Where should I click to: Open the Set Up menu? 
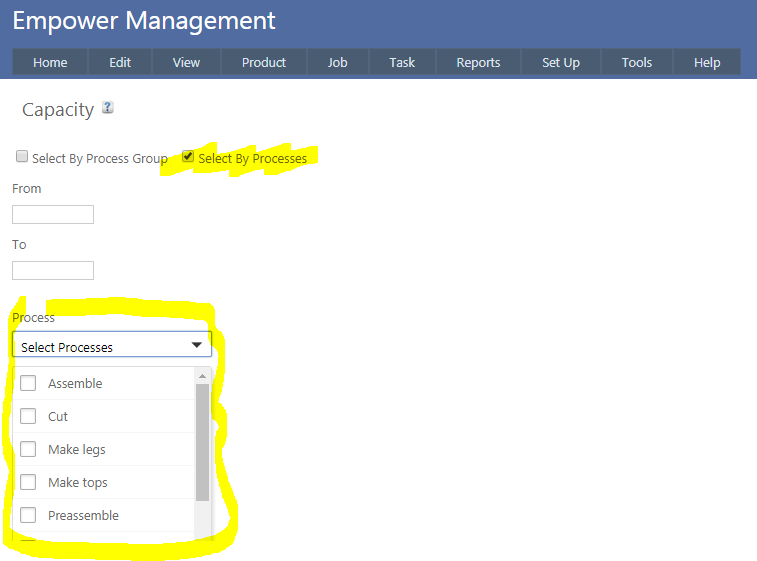[561, 62]
